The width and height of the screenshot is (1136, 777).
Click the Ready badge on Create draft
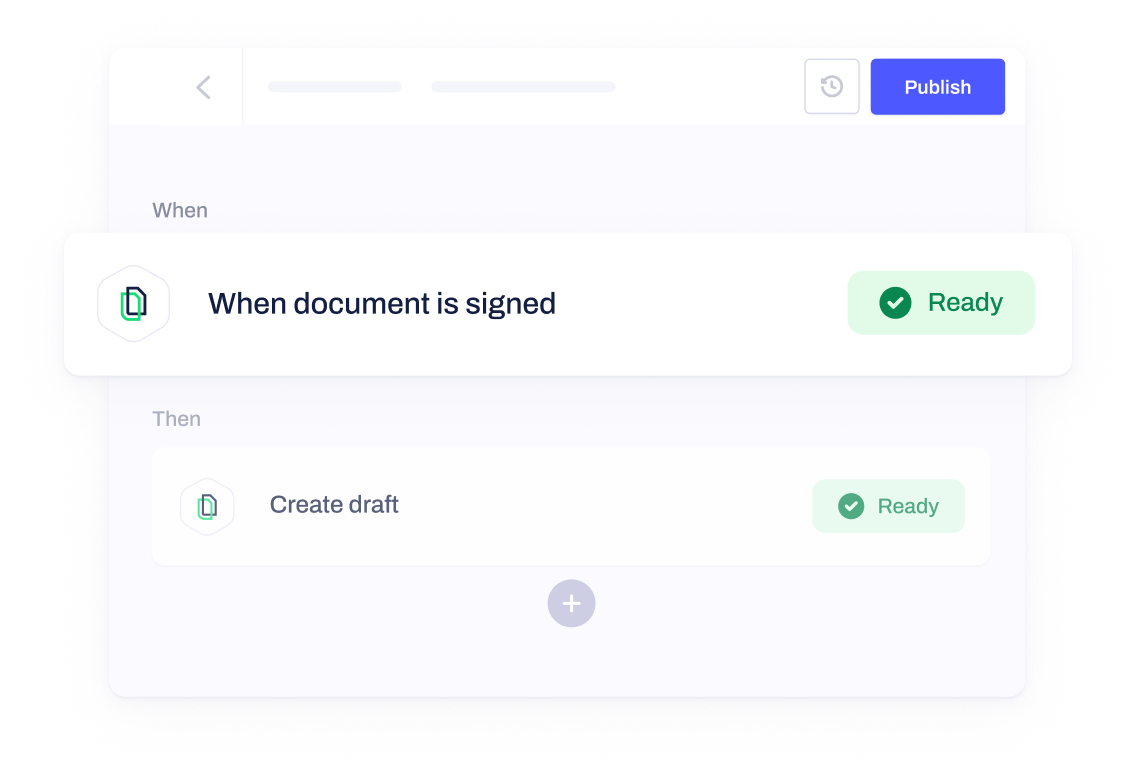tap(888, 506)
